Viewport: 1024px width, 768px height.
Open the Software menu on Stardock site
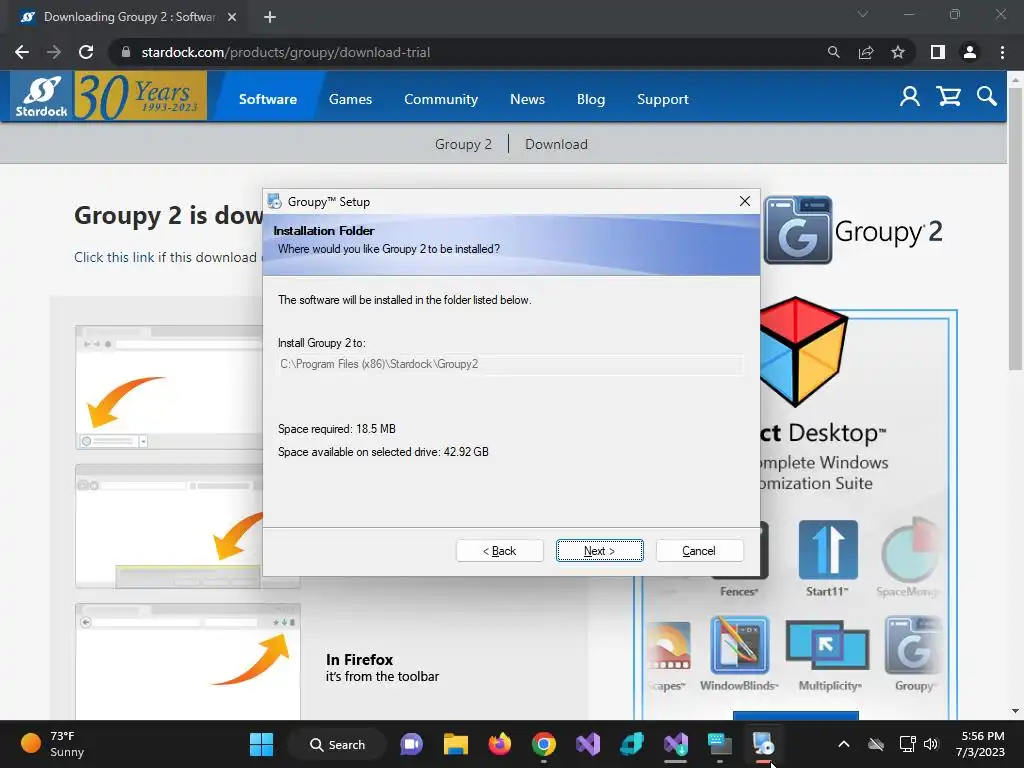point(268,99)
